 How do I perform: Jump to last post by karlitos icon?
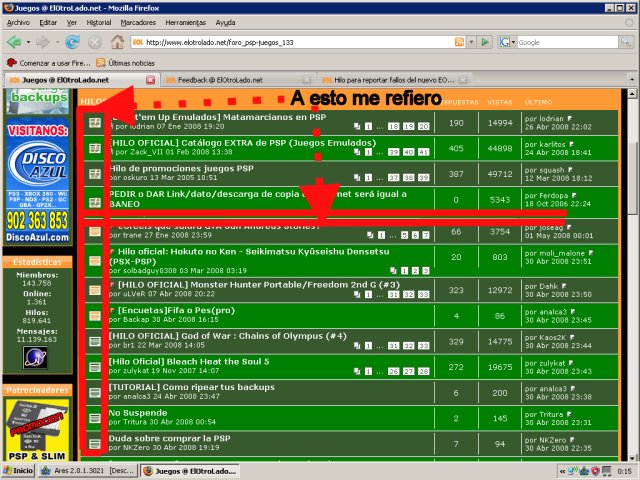point(571,144)
